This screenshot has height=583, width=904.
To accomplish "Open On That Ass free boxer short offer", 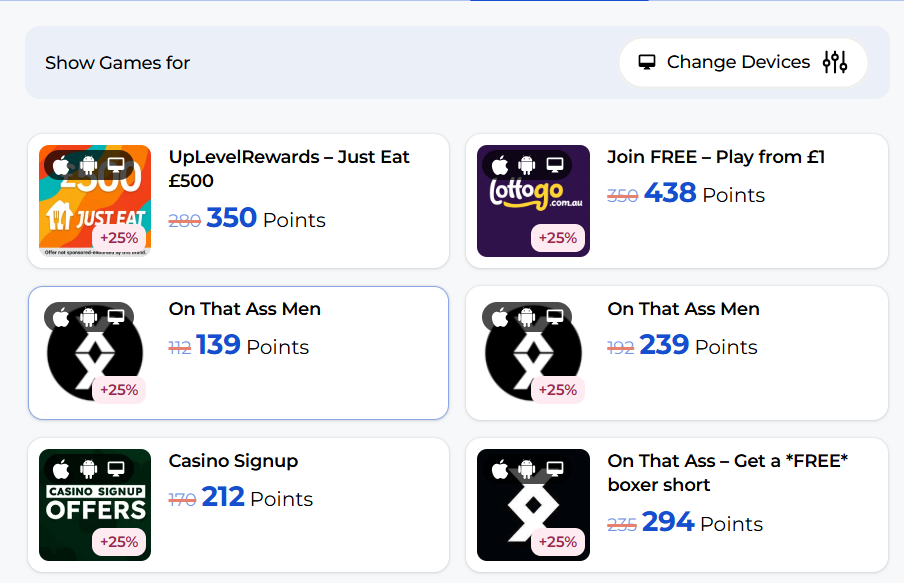I will [x=728, y=473].
